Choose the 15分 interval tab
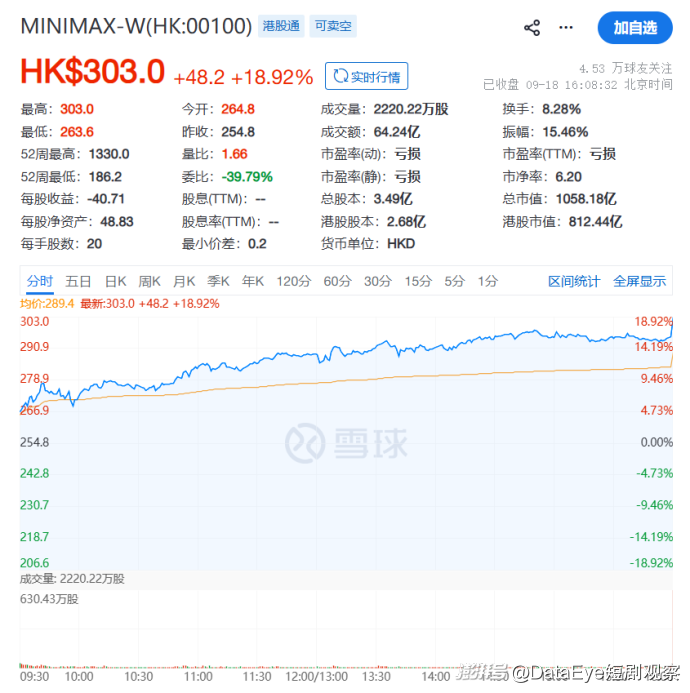The height and width of the screenshot is (693, 690). pos(418,281)
